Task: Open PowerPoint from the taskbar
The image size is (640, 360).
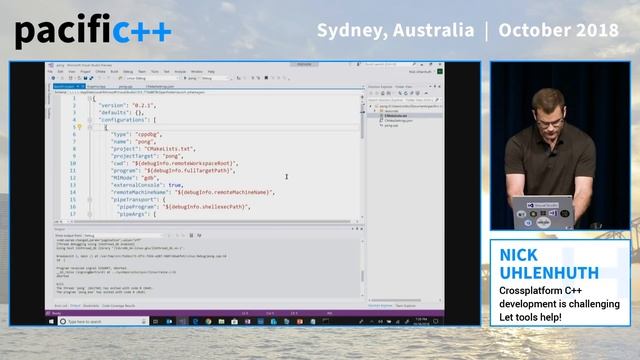Action: [300, 322]
